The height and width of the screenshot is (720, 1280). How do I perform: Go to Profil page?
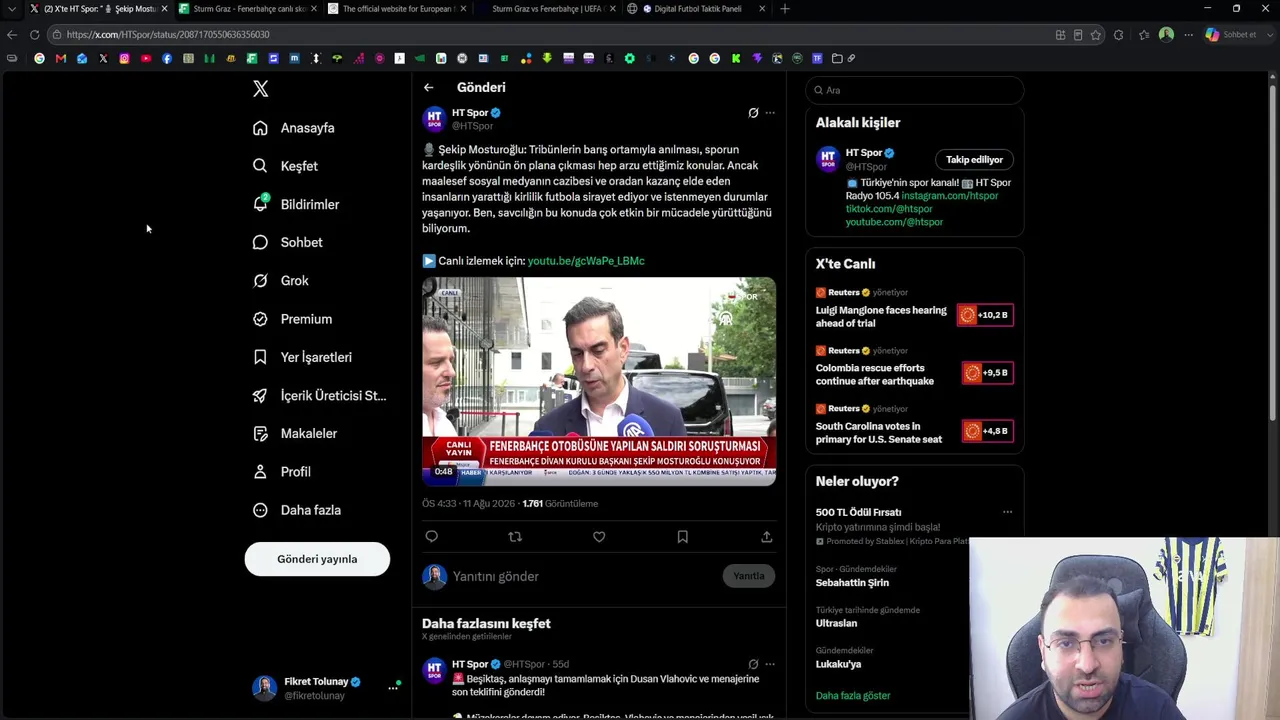click(x=281, y=472)
